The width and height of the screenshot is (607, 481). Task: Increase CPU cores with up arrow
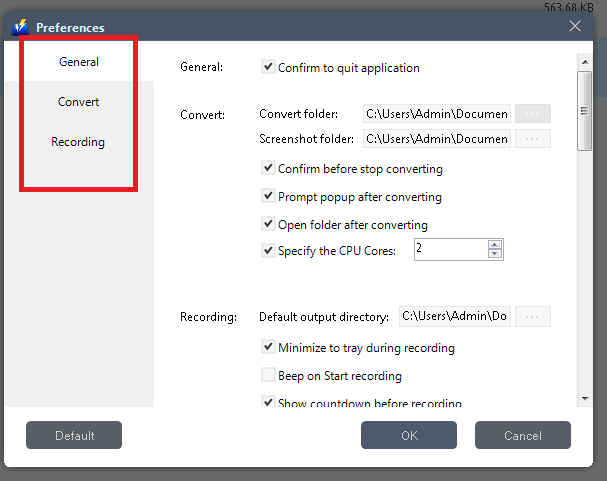pos(495,245)
